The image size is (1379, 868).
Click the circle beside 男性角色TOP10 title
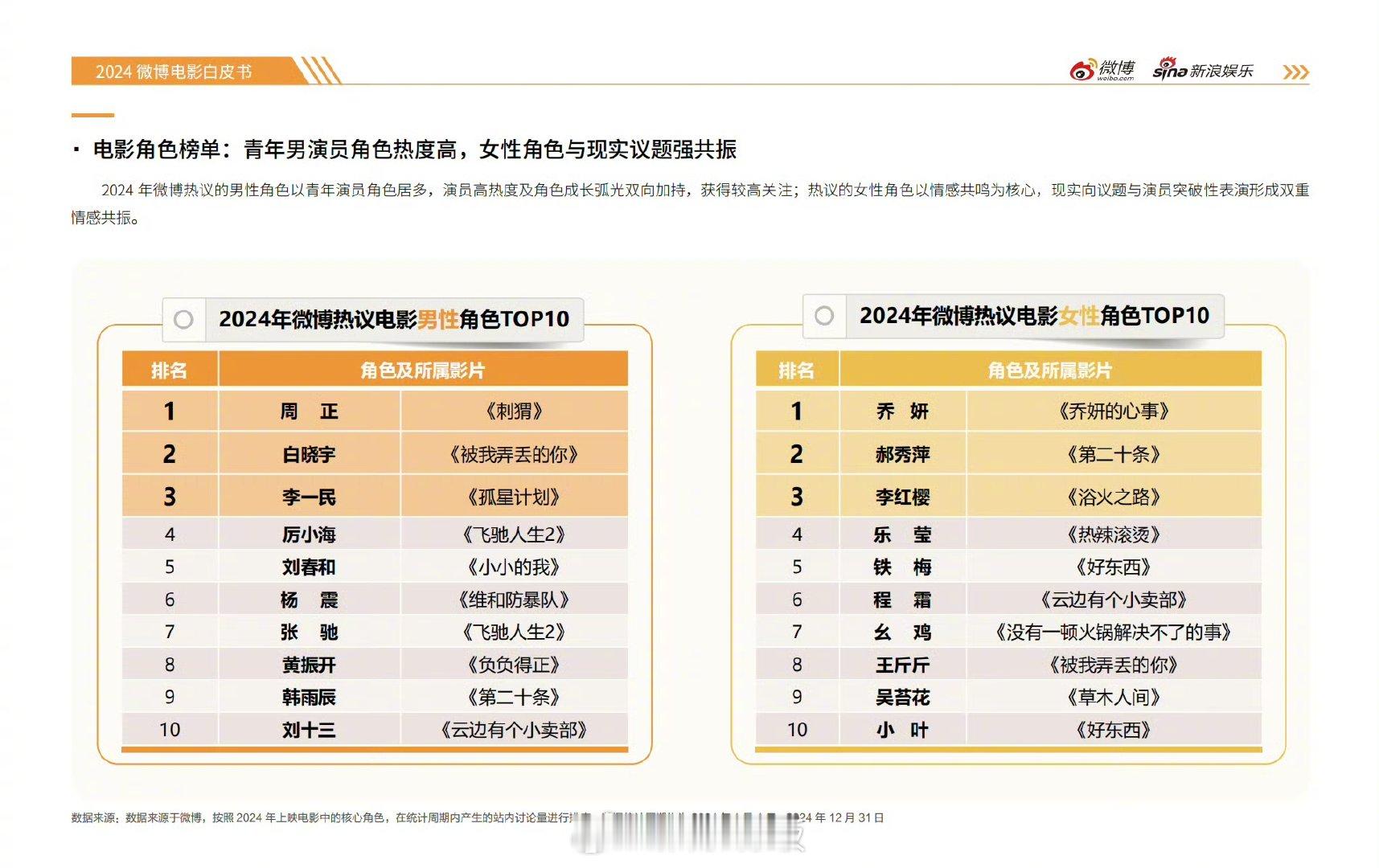click(x=183, y=320)
